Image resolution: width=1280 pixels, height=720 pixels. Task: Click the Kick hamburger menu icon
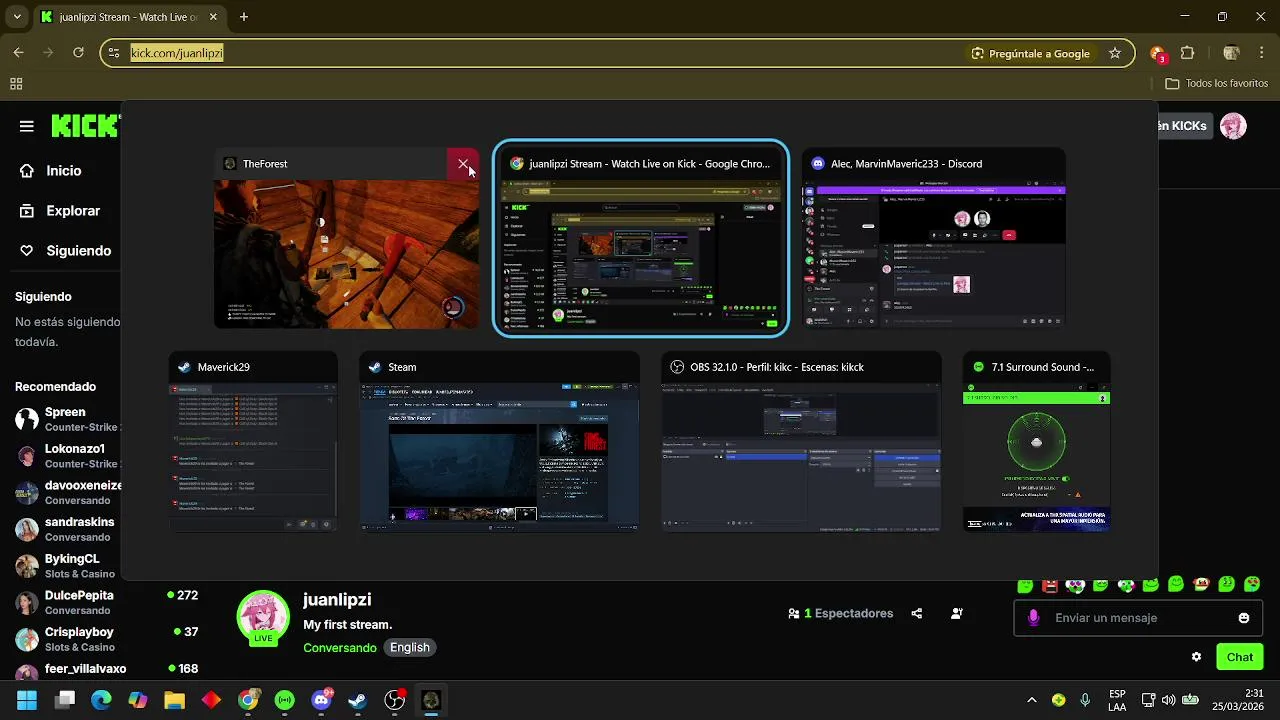(x=27, y=126)
